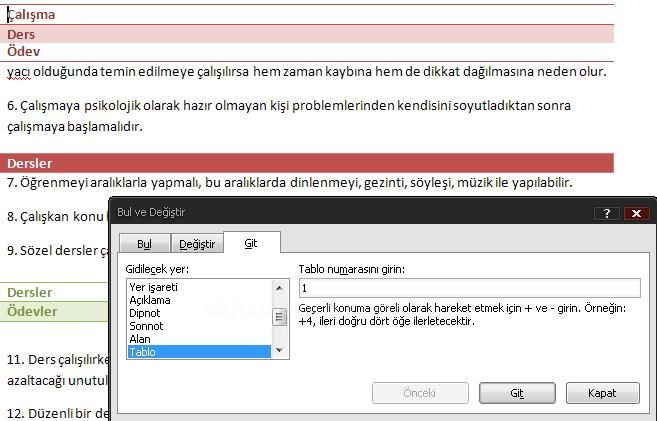
Task: Click the red Dersler heading row
Action: tap(307, 163)
